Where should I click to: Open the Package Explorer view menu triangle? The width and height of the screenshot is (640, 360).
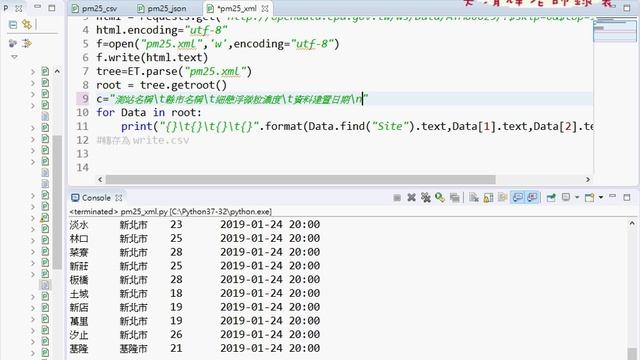14,57
